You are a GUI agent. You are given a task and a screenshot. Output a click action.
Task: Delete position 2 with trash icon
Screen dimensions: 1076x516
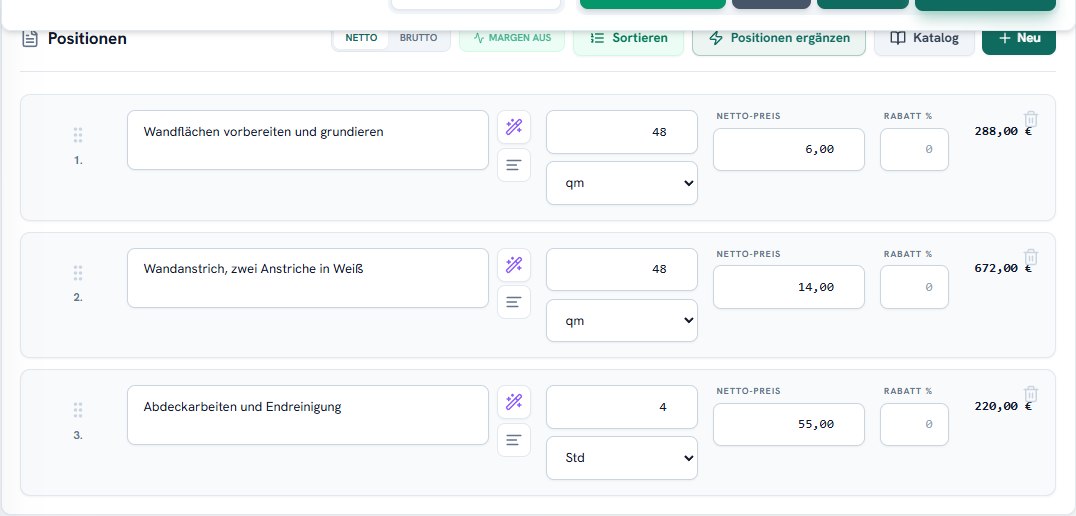coord(1031,257)
